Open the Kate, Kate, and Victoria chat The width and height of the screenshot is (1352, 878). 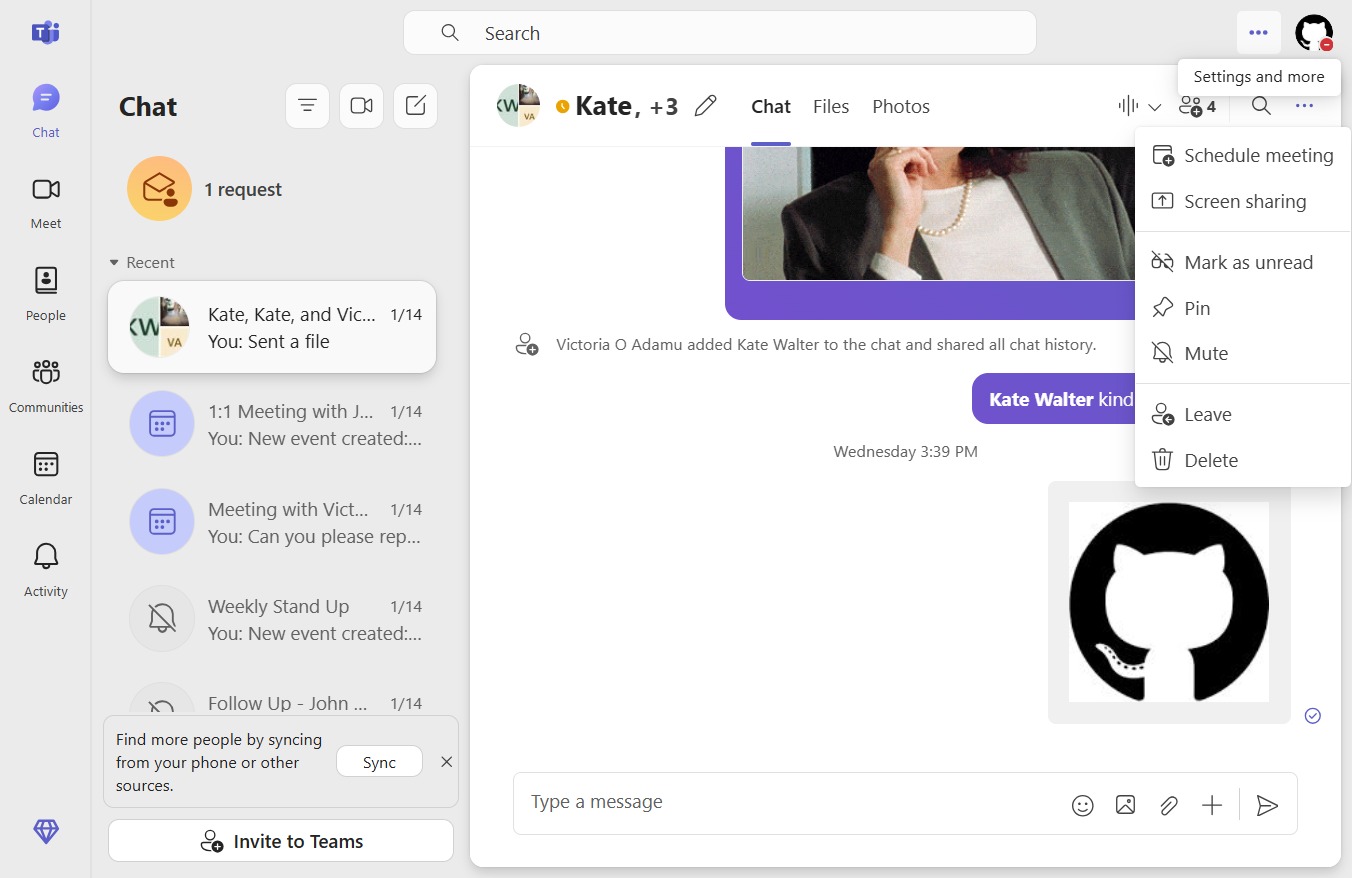click(x=272, y=327)
